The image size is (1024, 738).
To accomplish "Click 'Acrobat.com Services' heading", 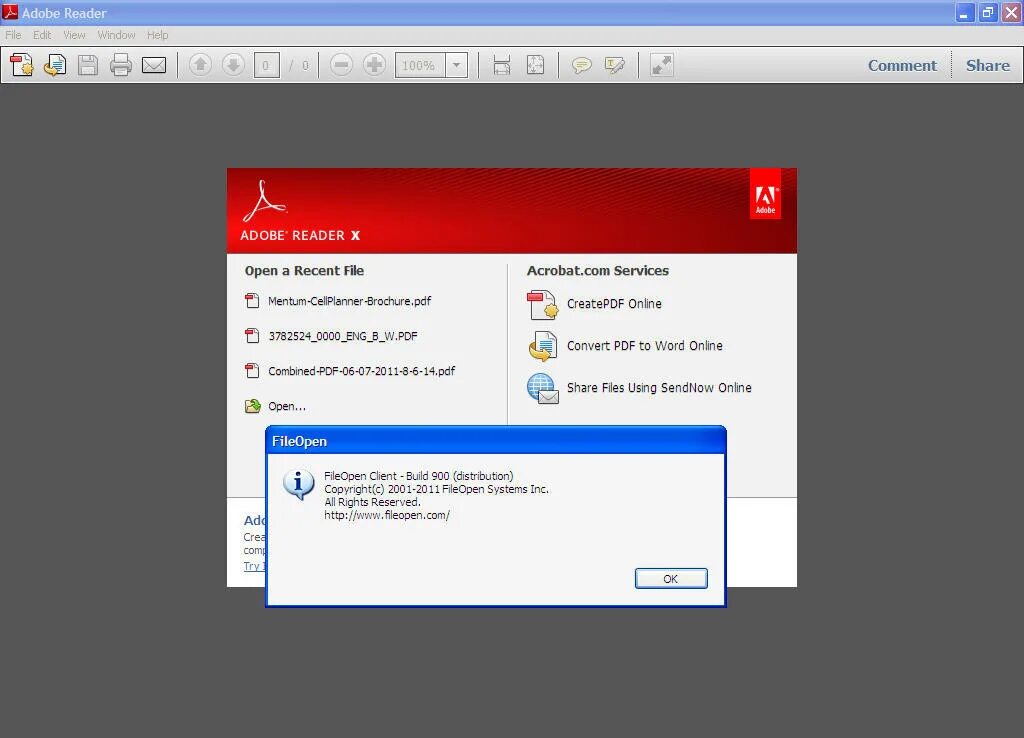I will pyautogui.click(x=598, y=270).
